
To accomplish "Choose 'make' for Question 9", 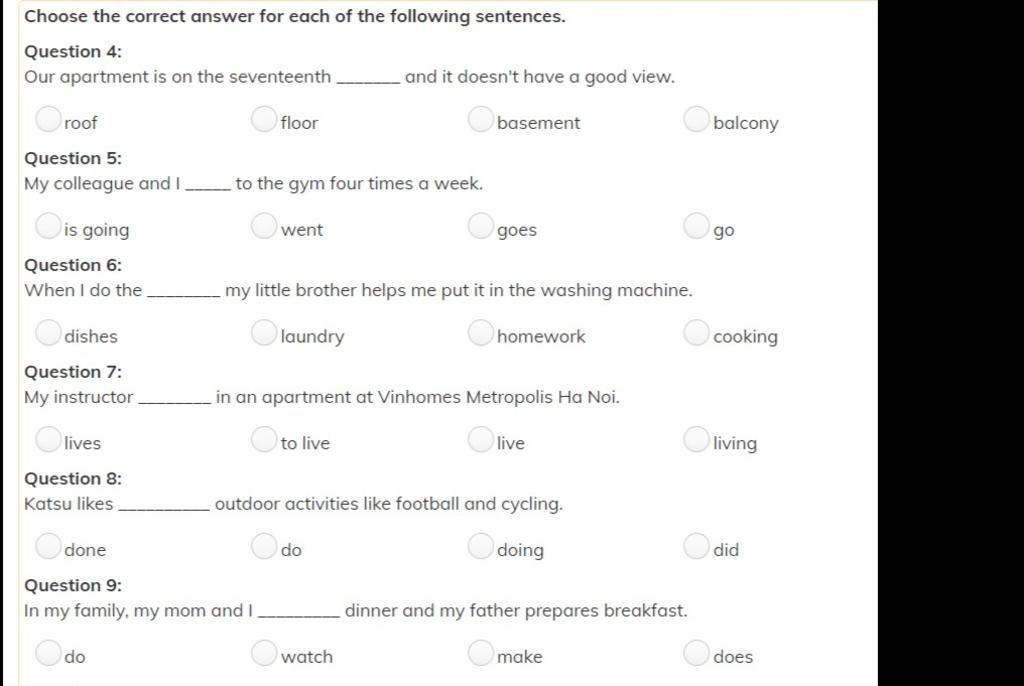I will coord(480,652).
